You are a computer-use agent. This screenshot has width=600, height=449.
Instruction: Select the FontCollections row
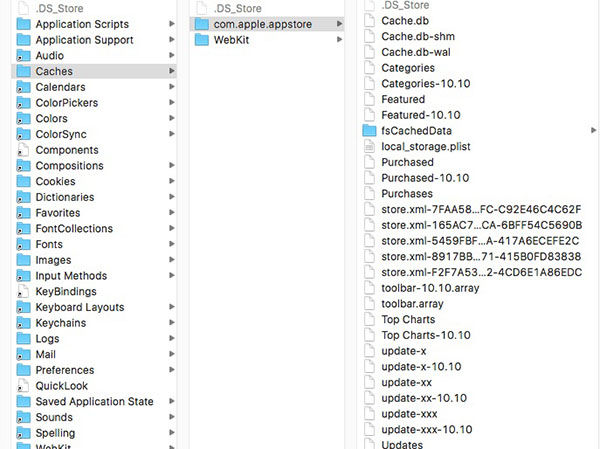[94, 228]
